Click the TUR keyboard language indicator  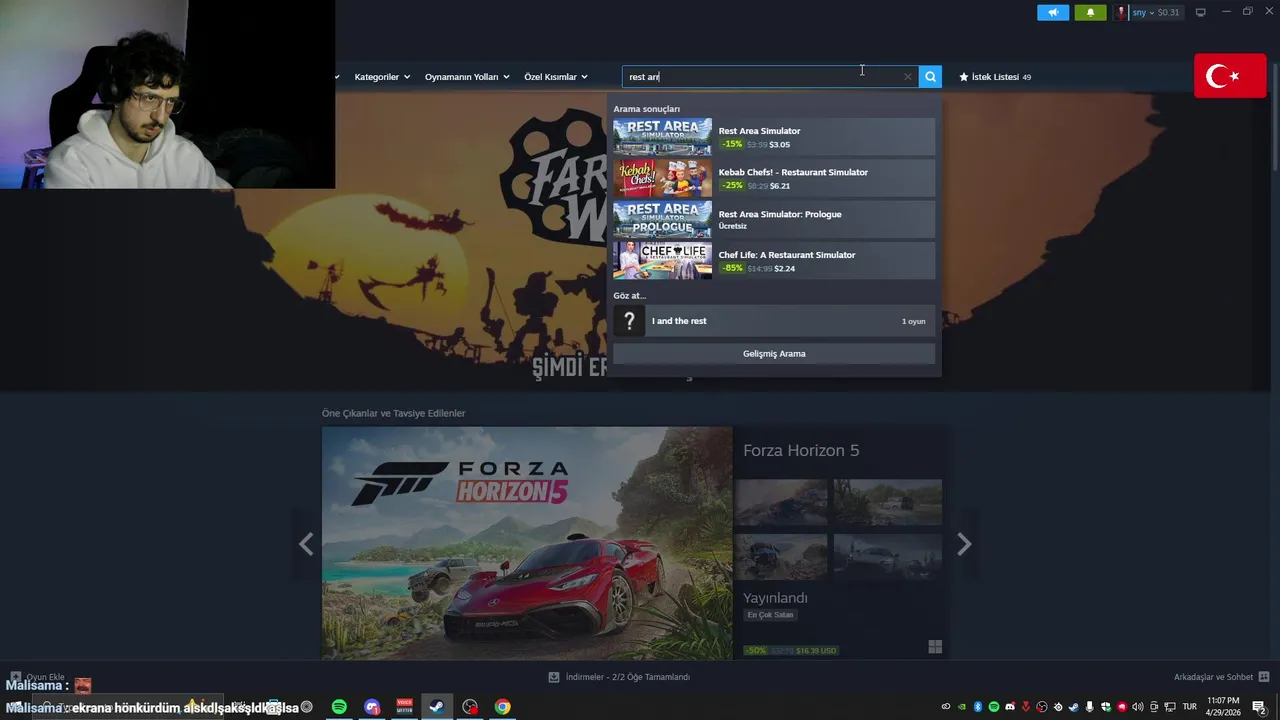tap(1190, 707)
